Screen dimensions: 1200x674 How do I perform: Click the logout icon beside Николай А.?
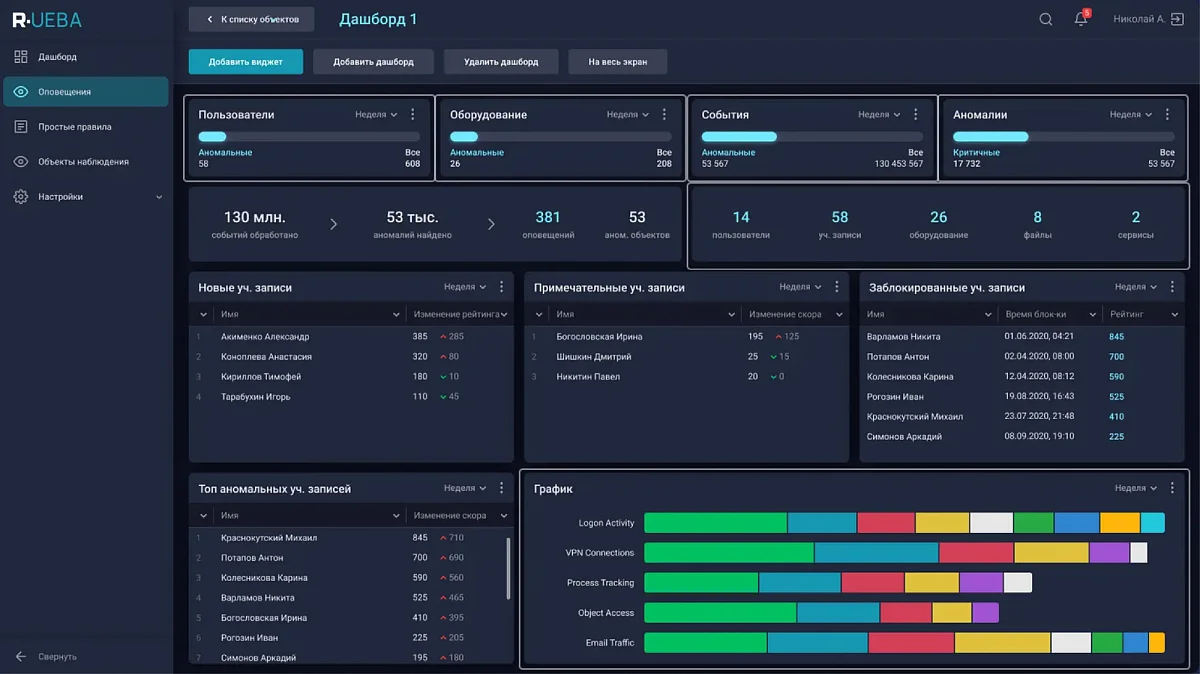(1177, 19)
